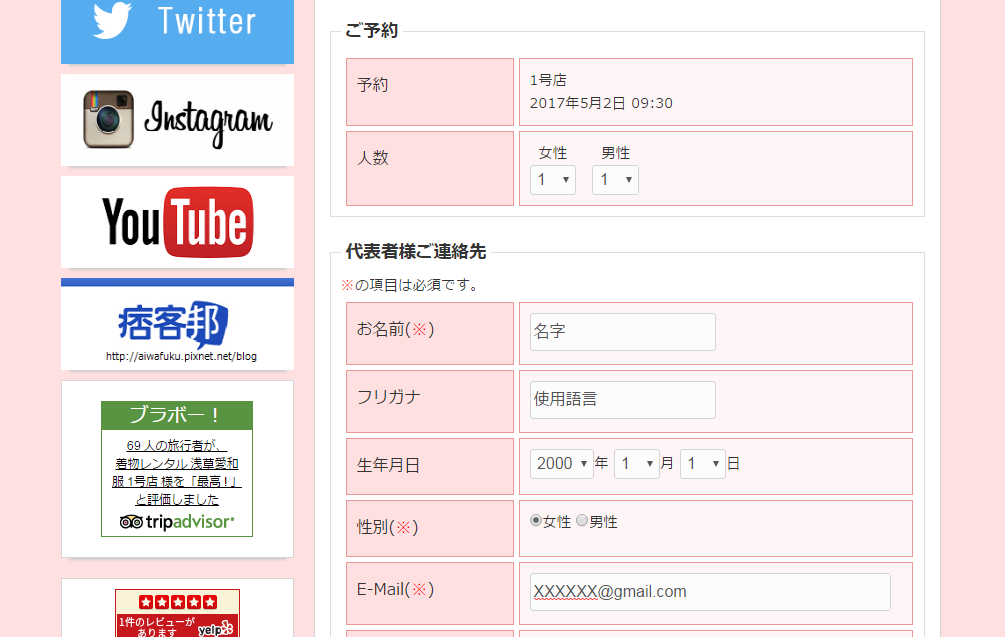
Task: Click the 生年月日 label cell
Action: pos(429,467)
